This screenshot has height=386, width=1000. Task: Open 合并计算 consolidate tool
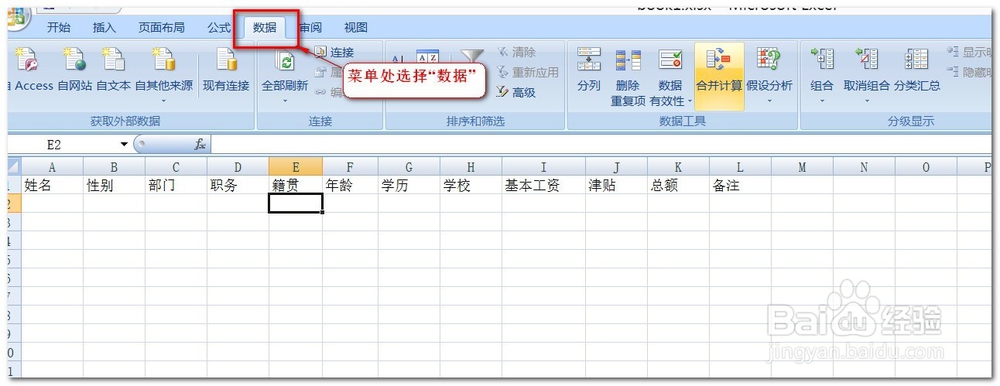coord(719,77)
